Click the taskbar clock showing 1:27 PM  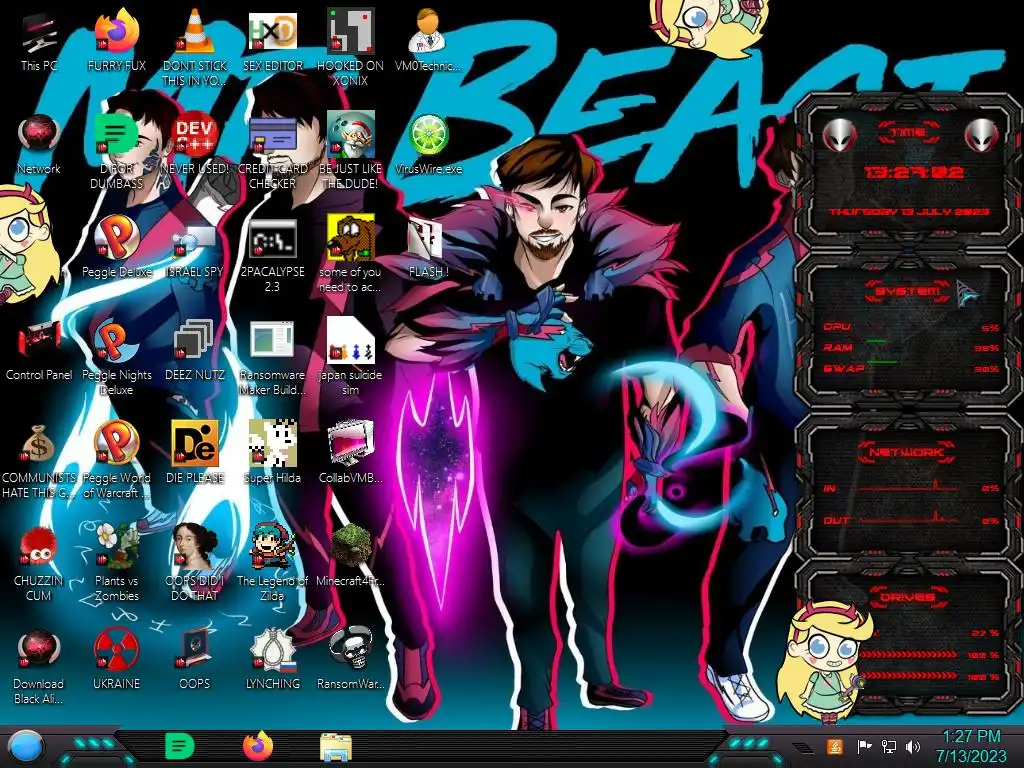click(x=971, y=746)
